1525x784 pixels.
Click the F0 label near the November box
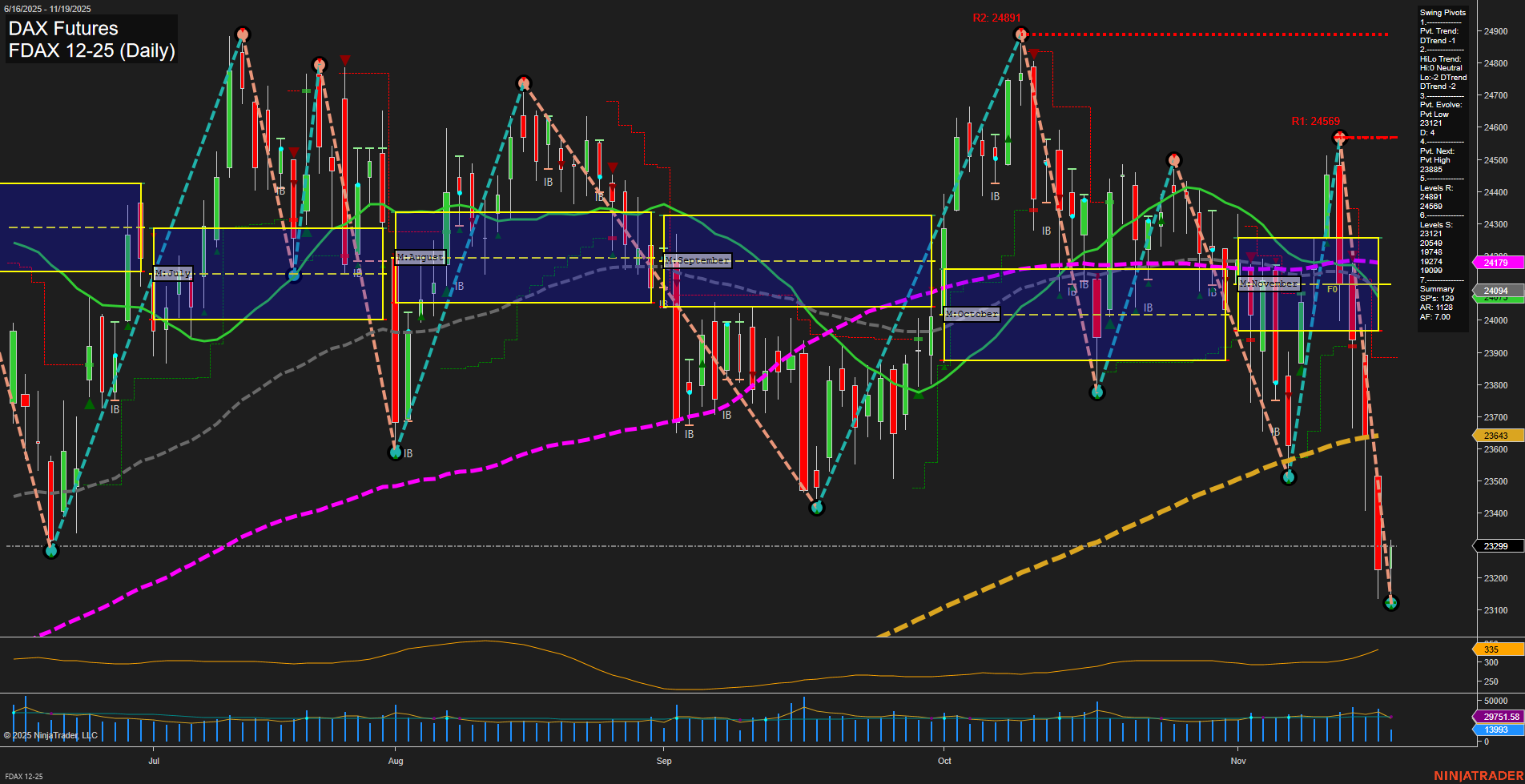pos(1332,288)
